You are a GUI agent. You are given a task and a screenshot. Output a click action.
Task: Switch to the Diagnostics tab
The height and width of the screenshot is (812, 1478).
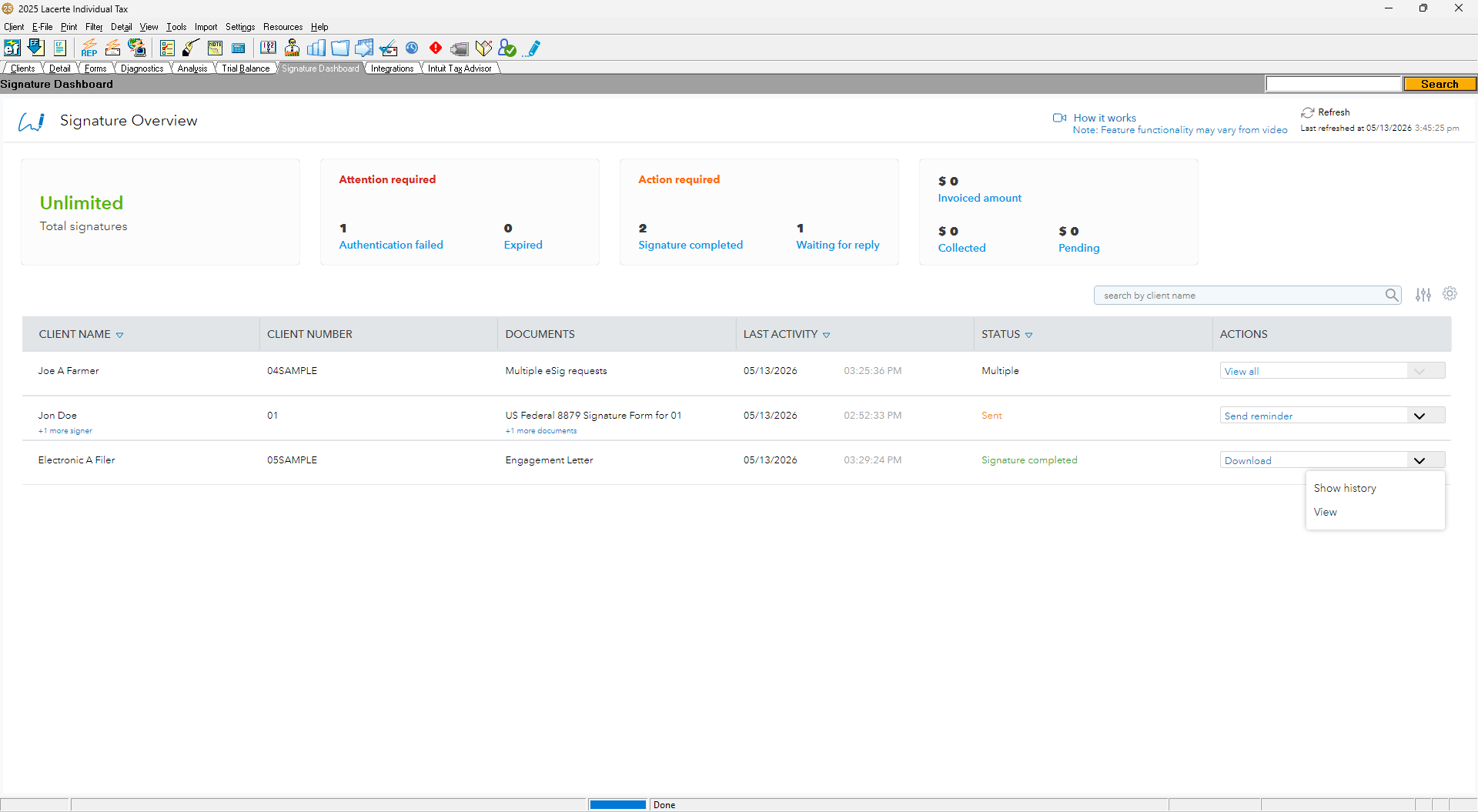142,69
